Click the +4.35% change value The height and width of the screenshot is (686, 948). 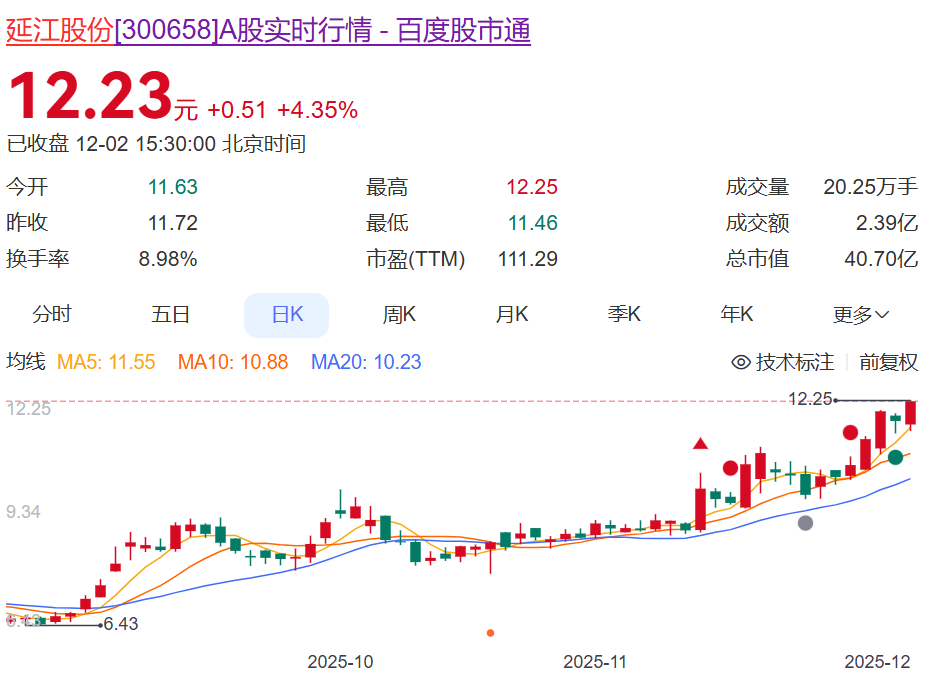click(x=317, y=110)
